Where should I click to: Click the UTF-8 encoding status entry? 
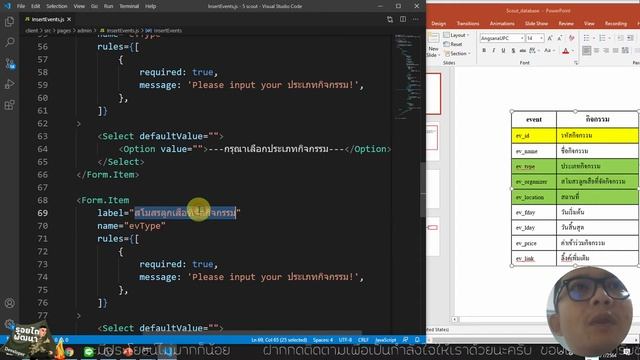pos(345,340)
